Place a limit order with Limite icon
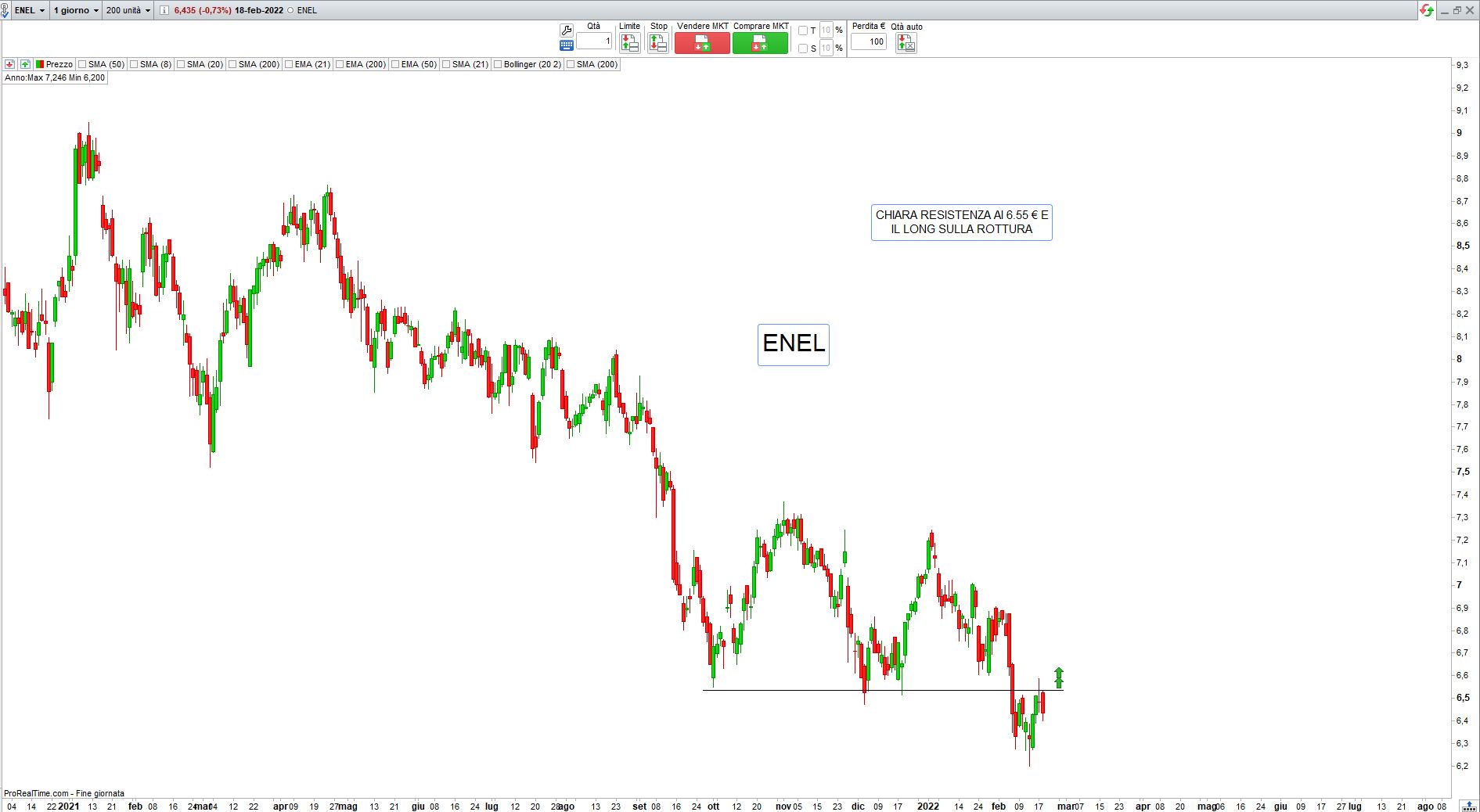1480x812 pixels. 629,43
